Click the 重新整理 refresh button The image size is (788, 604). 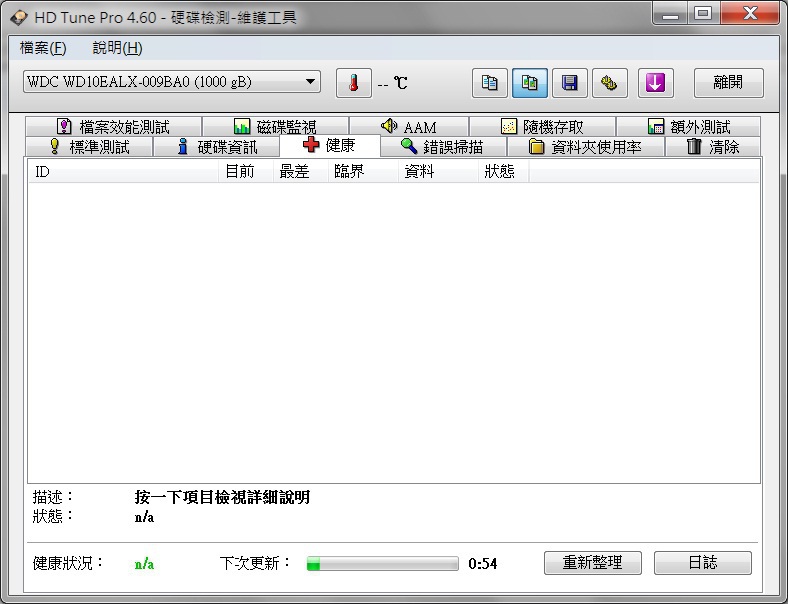593,562
